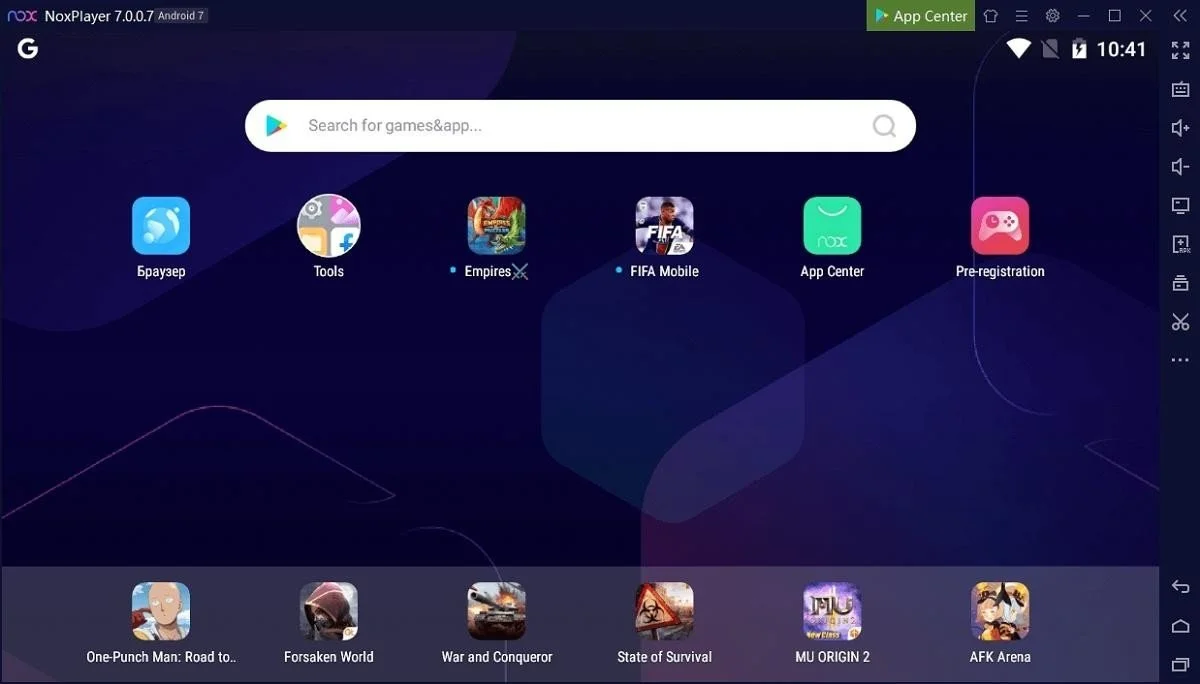Click the Android home button in sidebar
The height and width of the screenshot is (684, 1200).
[x=1180, y=626]
